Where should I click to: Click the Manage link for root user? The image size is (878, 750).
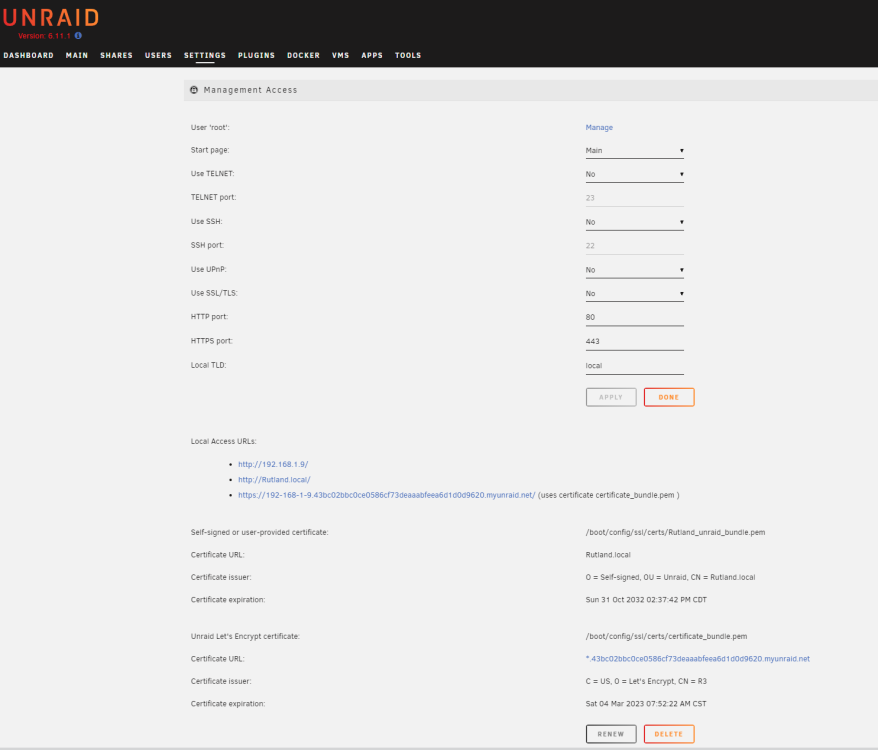[x=599, y=128]
